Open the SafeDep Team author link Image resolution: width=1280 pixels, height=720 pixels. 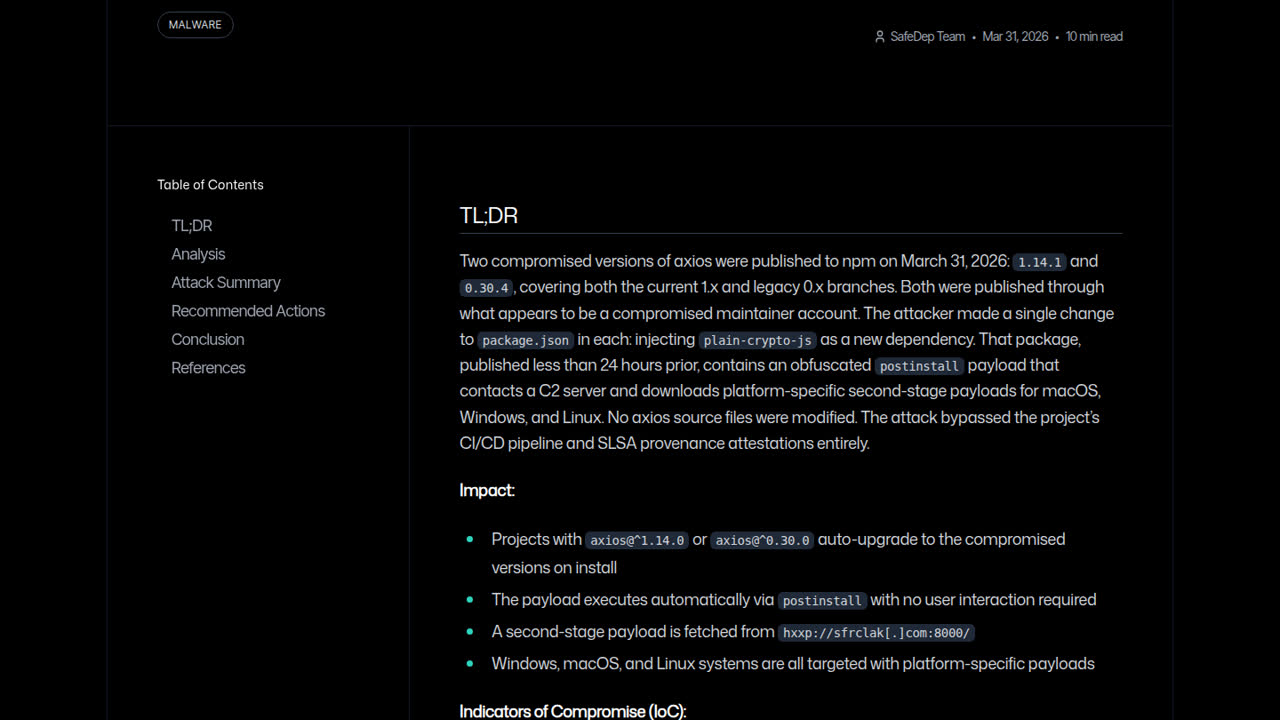pos(927,37)
